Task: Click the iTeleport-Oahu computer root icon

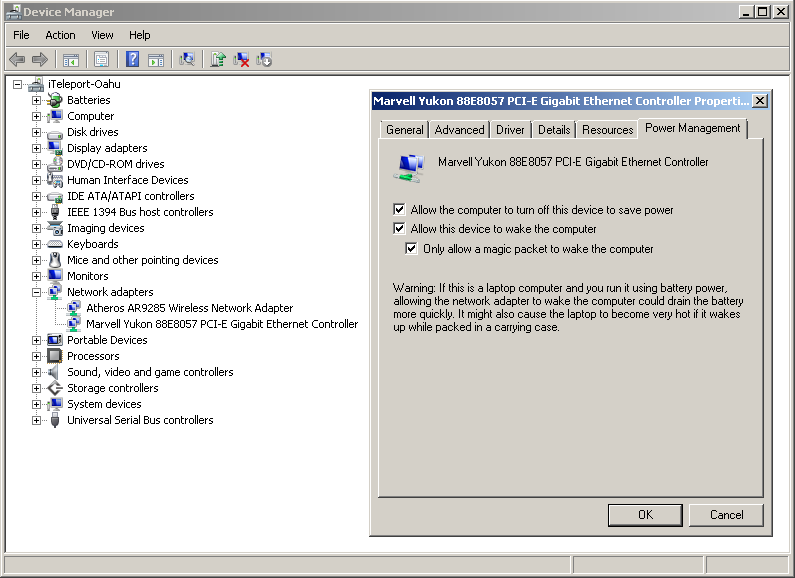Action: pos(36,84)
